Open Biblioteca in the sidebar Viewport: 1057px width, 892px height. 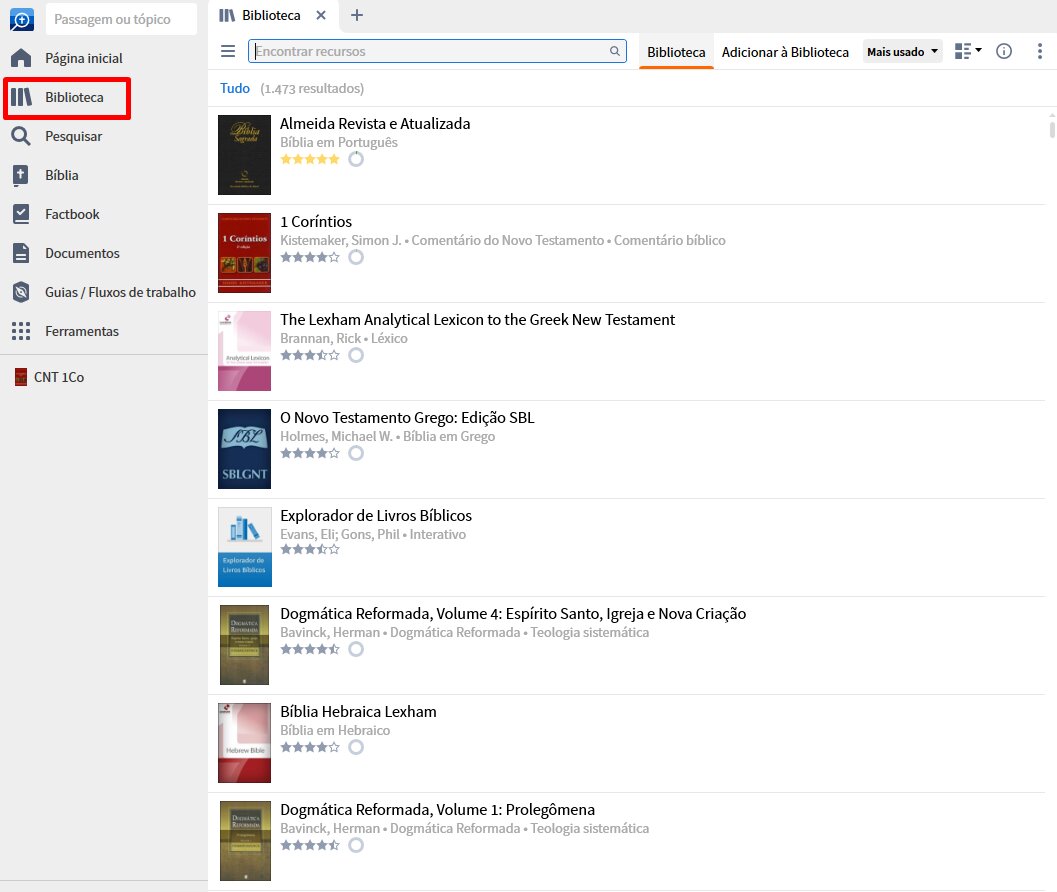tap(67, 98)
